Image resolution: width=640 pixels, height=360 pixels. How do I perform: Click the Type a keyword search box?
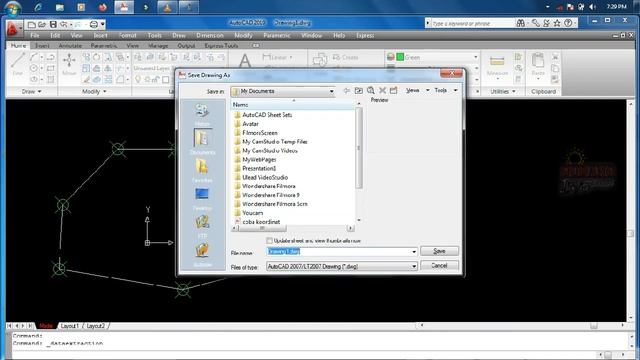click(x=472, y=24)
